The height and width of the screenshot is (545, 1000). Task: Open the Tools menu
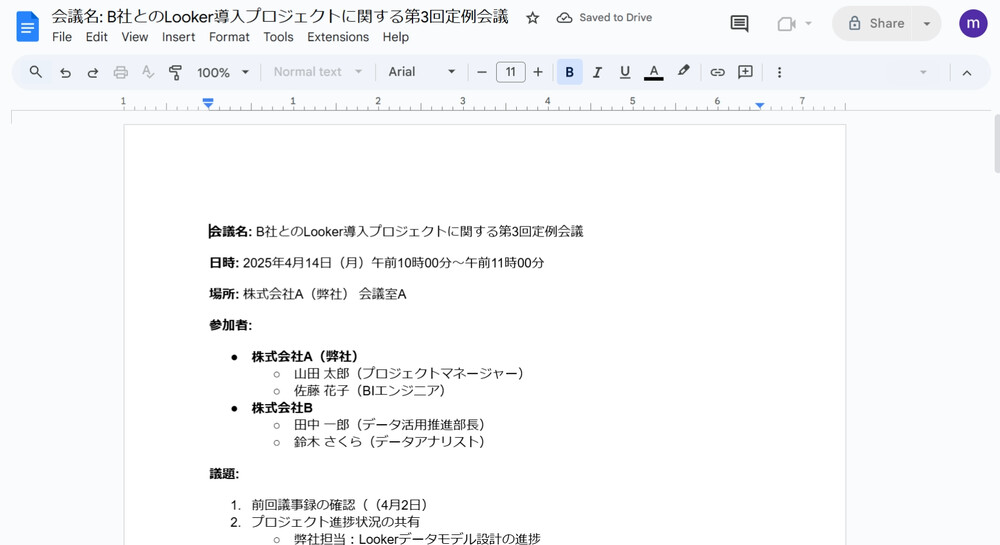tap(278, 37)
